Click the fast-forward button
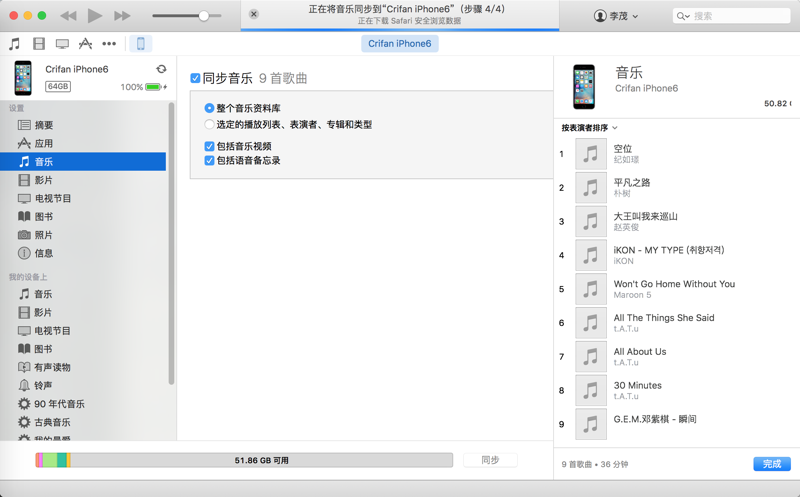 tap(122, 16)
